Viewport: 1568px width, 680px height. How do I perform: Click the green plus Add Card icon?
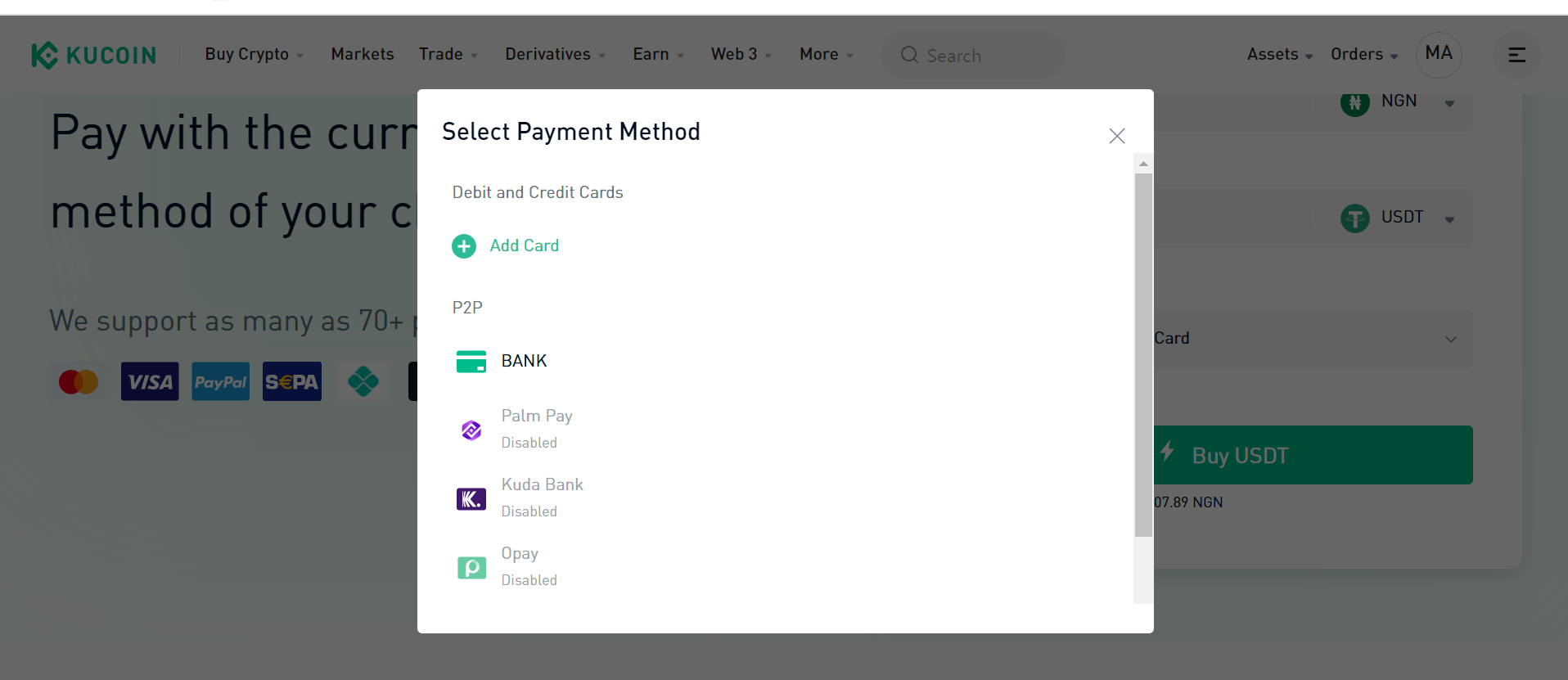464,246
